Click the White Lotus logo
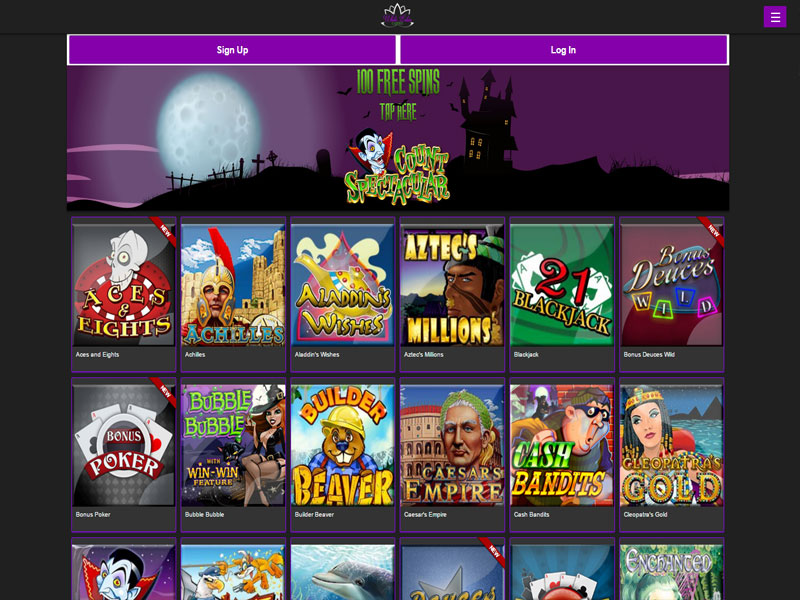The image size is (800, 600). pyautogui.click(x=397, y=16)
